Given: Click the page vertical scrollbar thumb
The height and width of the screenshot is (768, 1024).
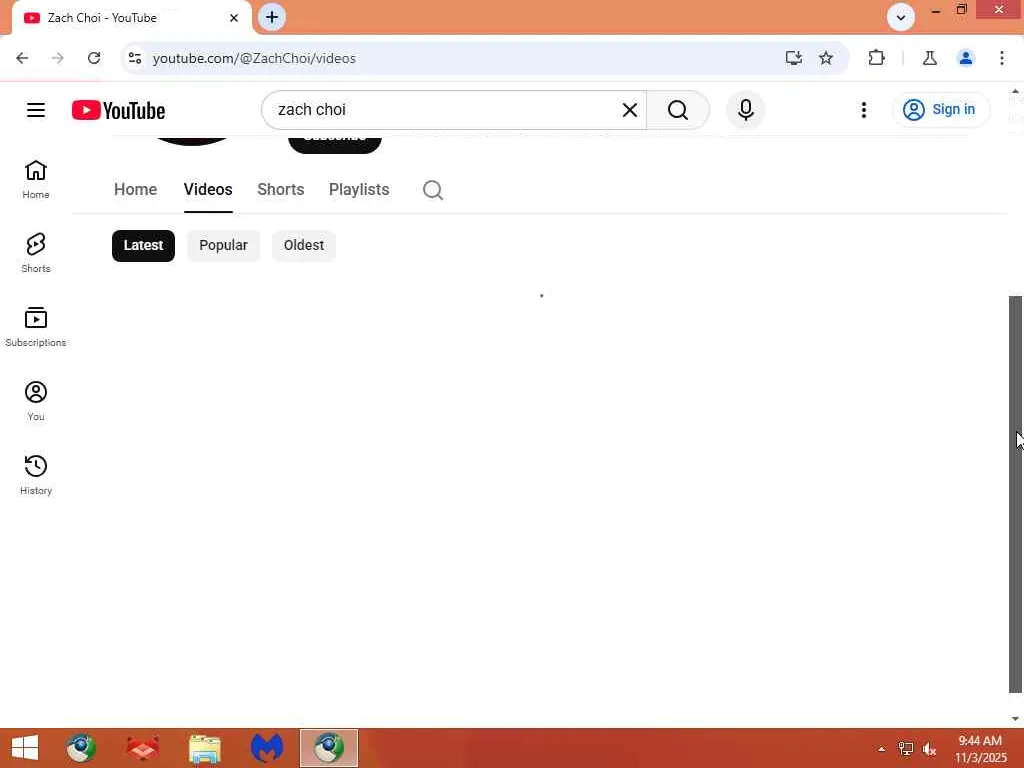Looking at the screenshot, I should (1016, 494).
